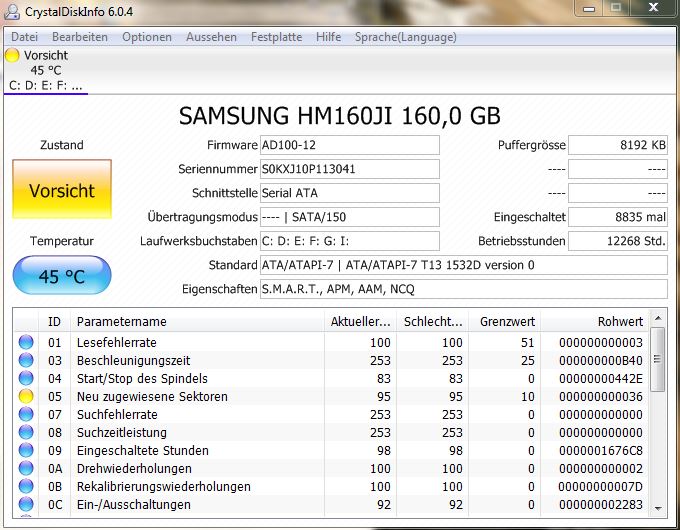Select the Ein-/Ausschaltungen row text
680x530 pixels.
(134, 505)
